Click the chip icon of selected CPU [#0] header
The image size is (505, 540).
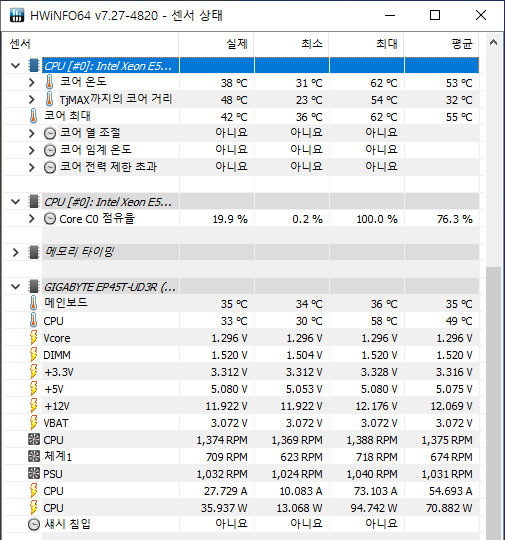pyautogui.click(x=34, y=65)
